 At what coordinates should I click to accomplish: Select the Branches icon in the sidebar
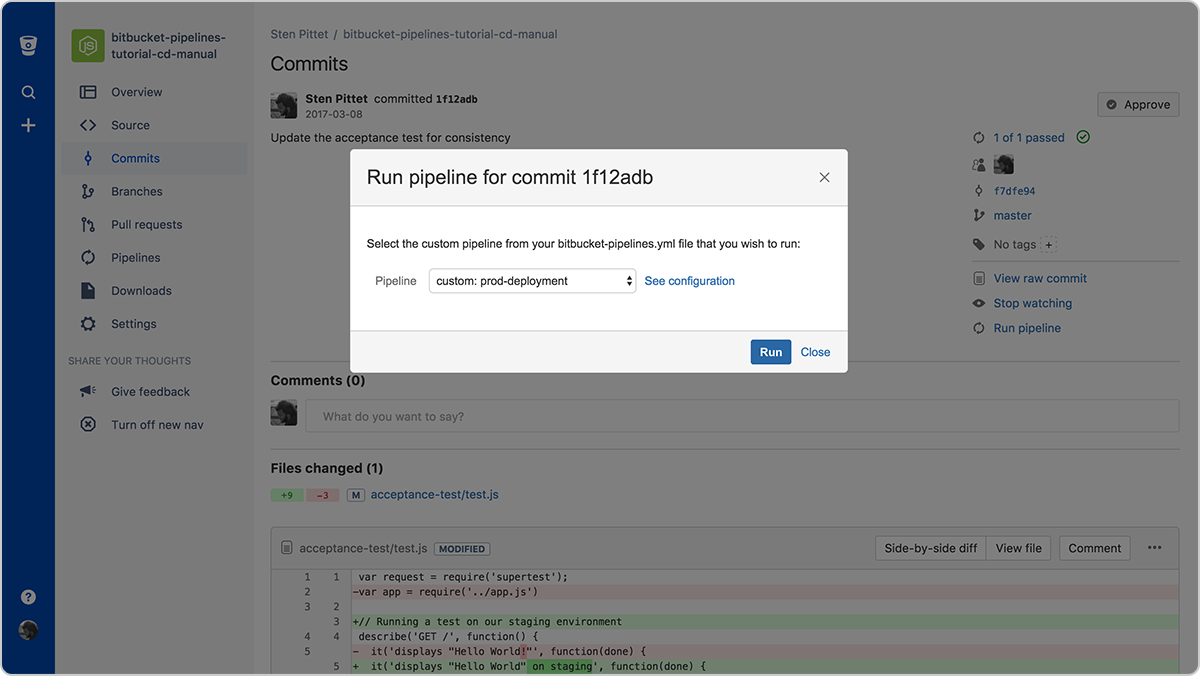(x=90, y=190)
